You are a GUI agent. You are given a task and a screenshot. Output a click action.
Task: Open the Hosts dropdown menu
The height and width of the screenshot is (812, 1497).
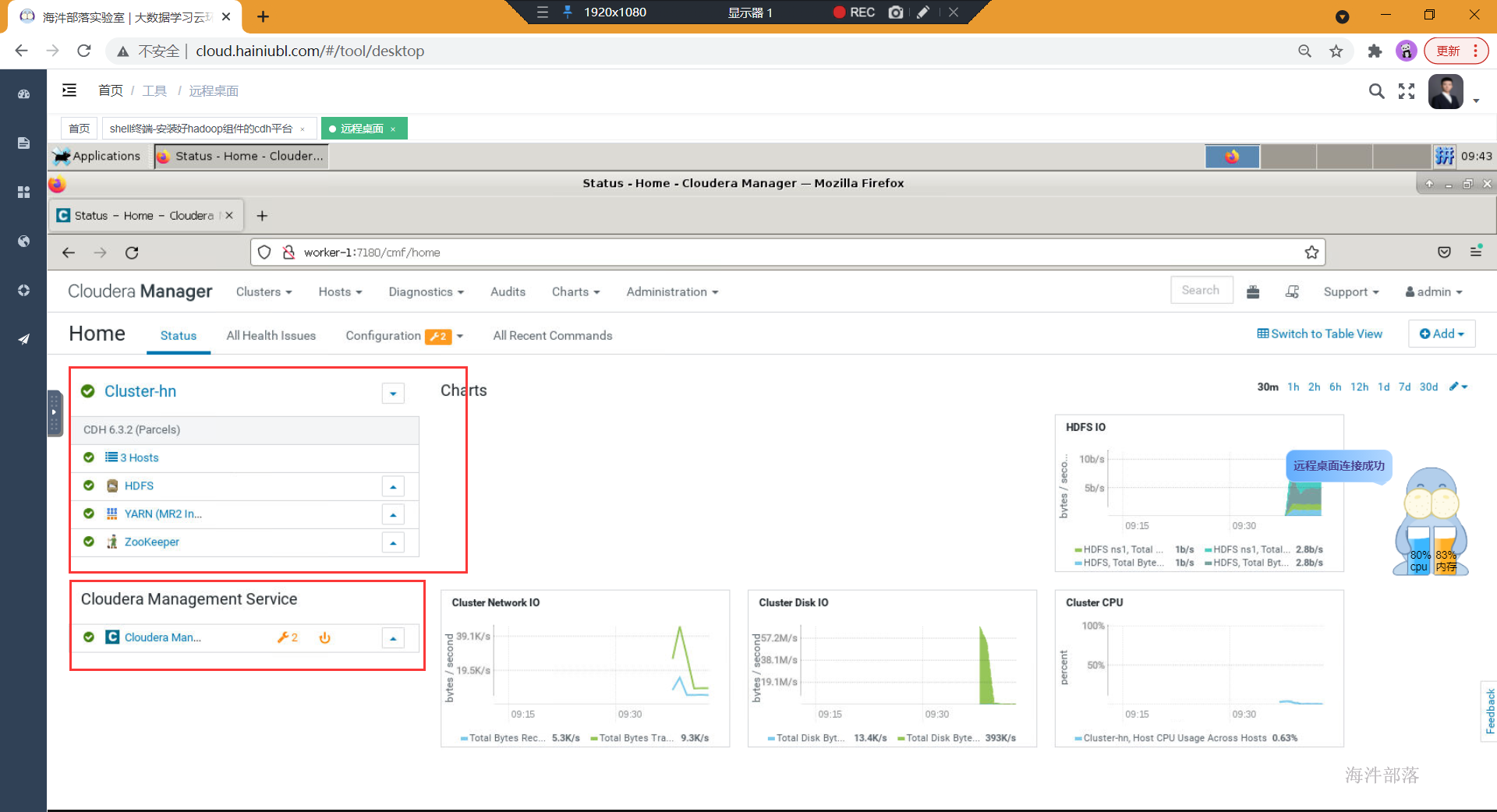point(340,292)
